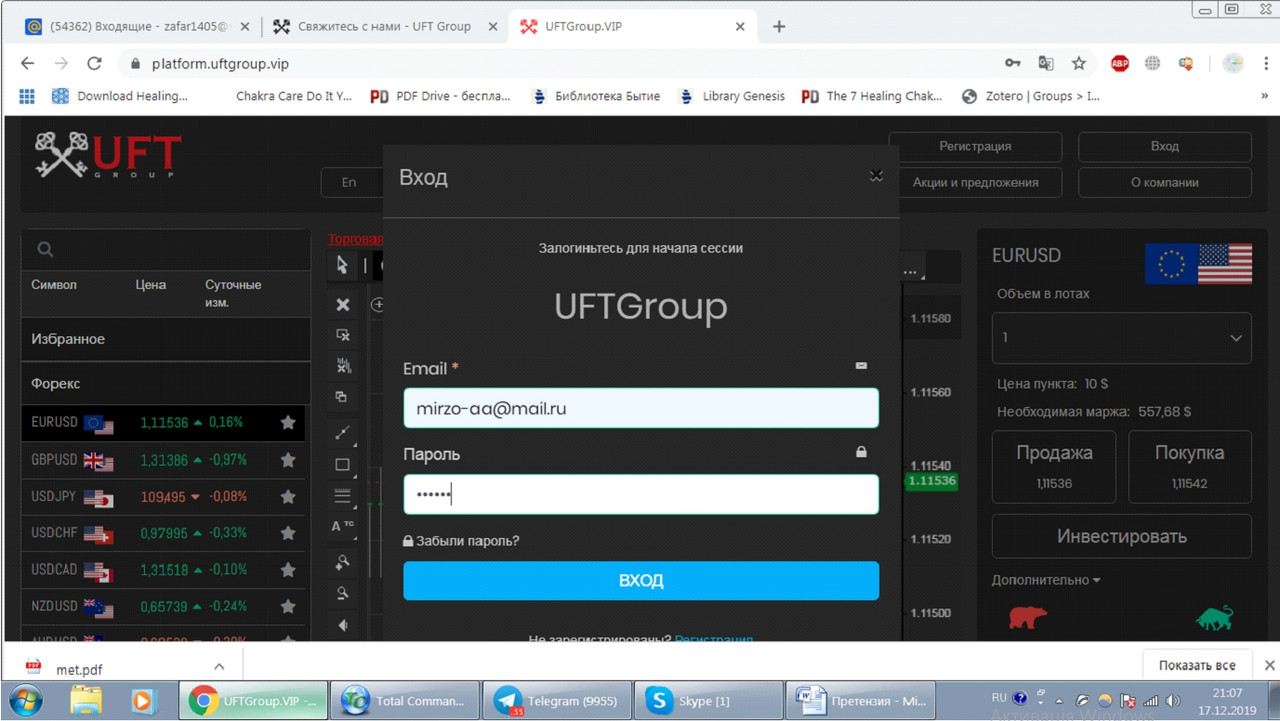Click the delete X tool in chart toolbar

[x=342, y=304]
